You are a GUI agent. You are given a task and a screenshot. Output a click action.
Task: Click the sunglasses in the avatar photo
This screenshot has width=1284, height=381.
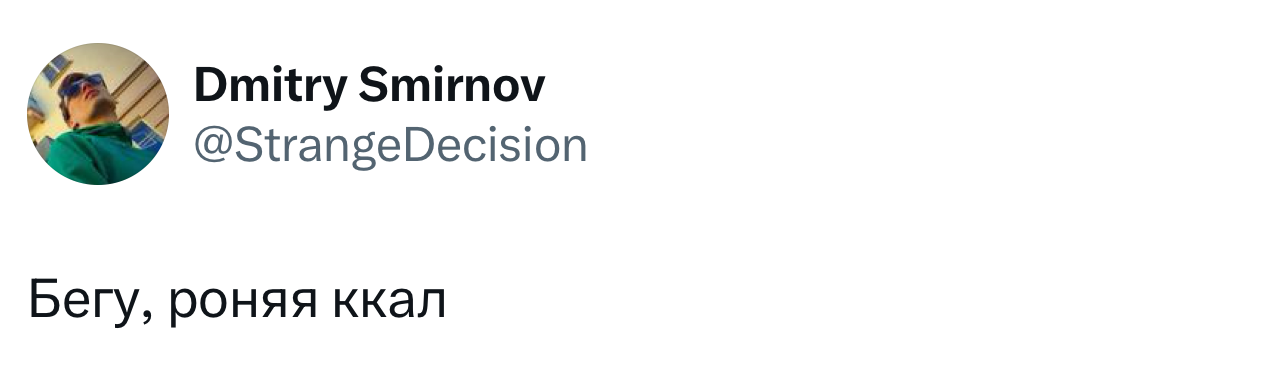80,86
